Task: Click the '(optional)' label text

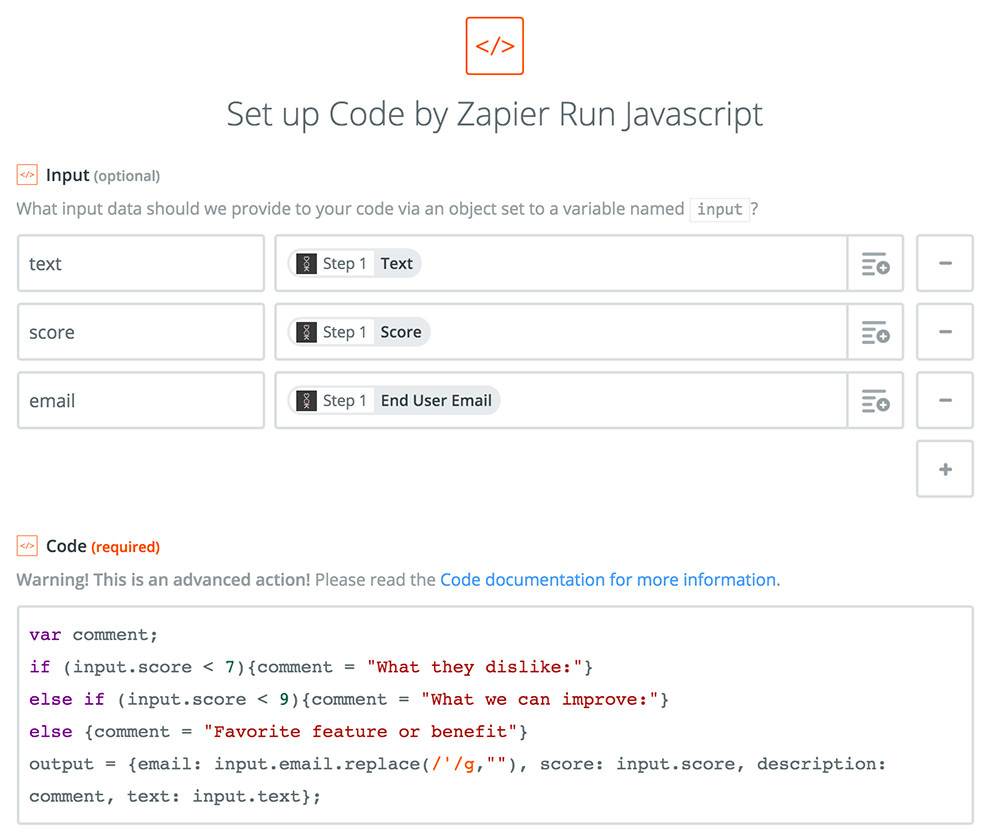Action: (127, 176)
